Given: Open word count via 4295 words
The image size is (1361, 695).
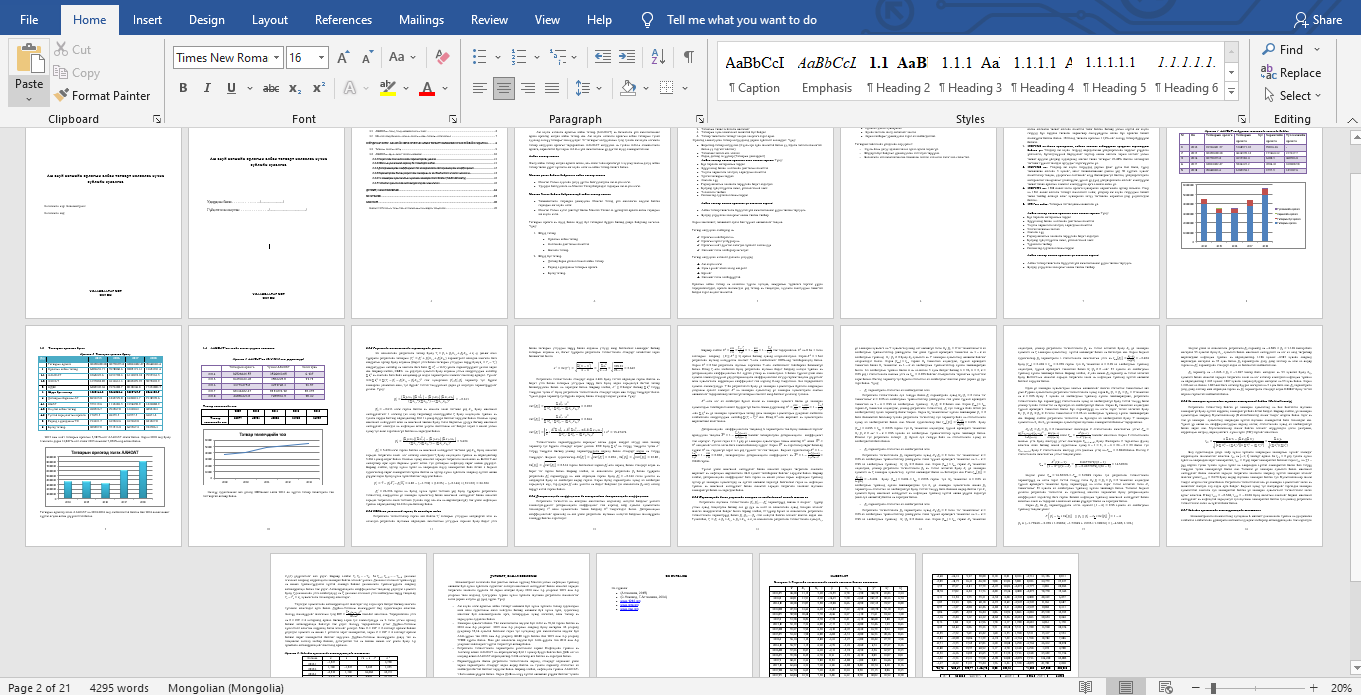Looking at the screenshot, I should 119,687.
